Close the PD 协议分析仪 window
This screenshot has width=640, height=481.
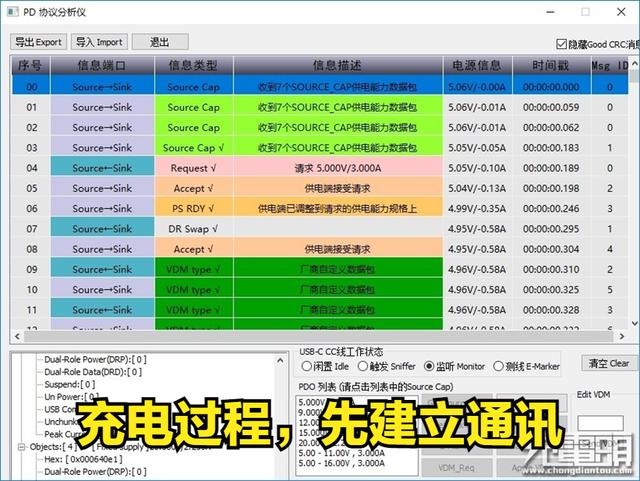point(621,12)
